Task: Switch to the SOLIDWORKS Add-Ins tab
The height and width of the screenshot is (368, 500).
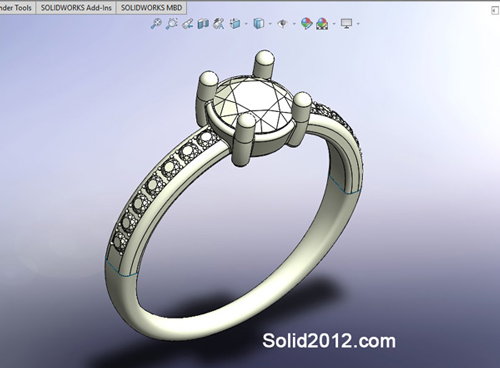Action: 76,8
